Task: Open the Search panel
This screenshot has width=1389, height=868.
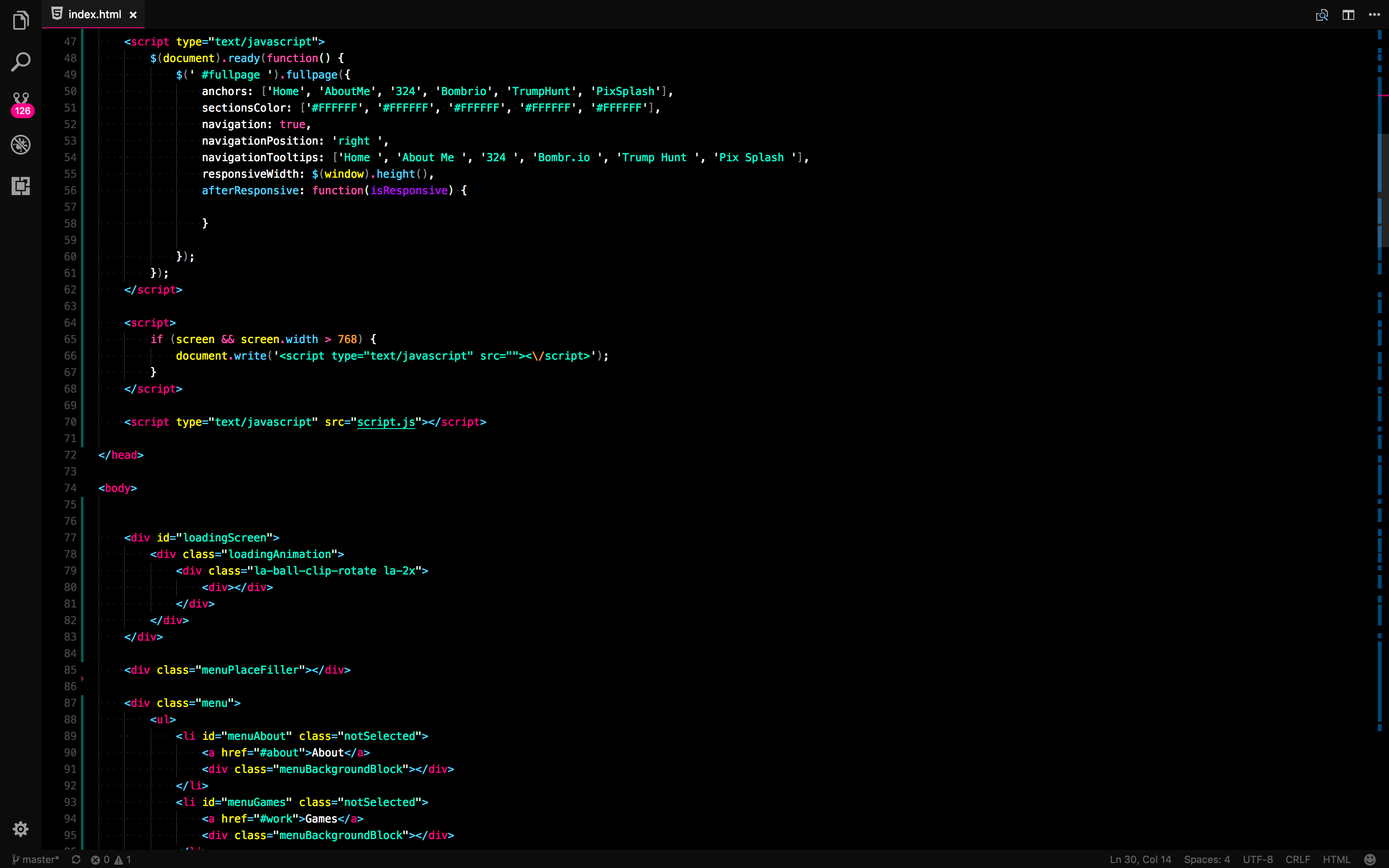Action: pyautogui.click(x=21, y=62)
